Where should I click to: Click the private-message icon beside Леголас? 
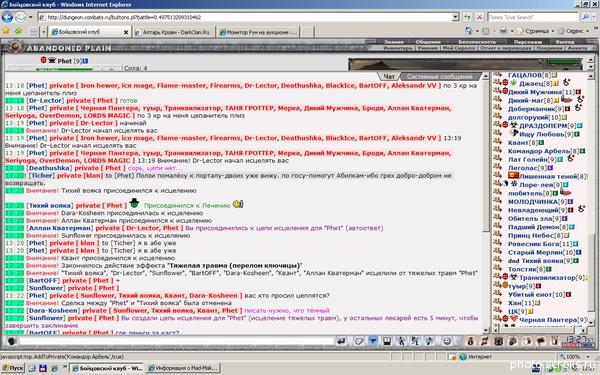(x=497, y=168)
